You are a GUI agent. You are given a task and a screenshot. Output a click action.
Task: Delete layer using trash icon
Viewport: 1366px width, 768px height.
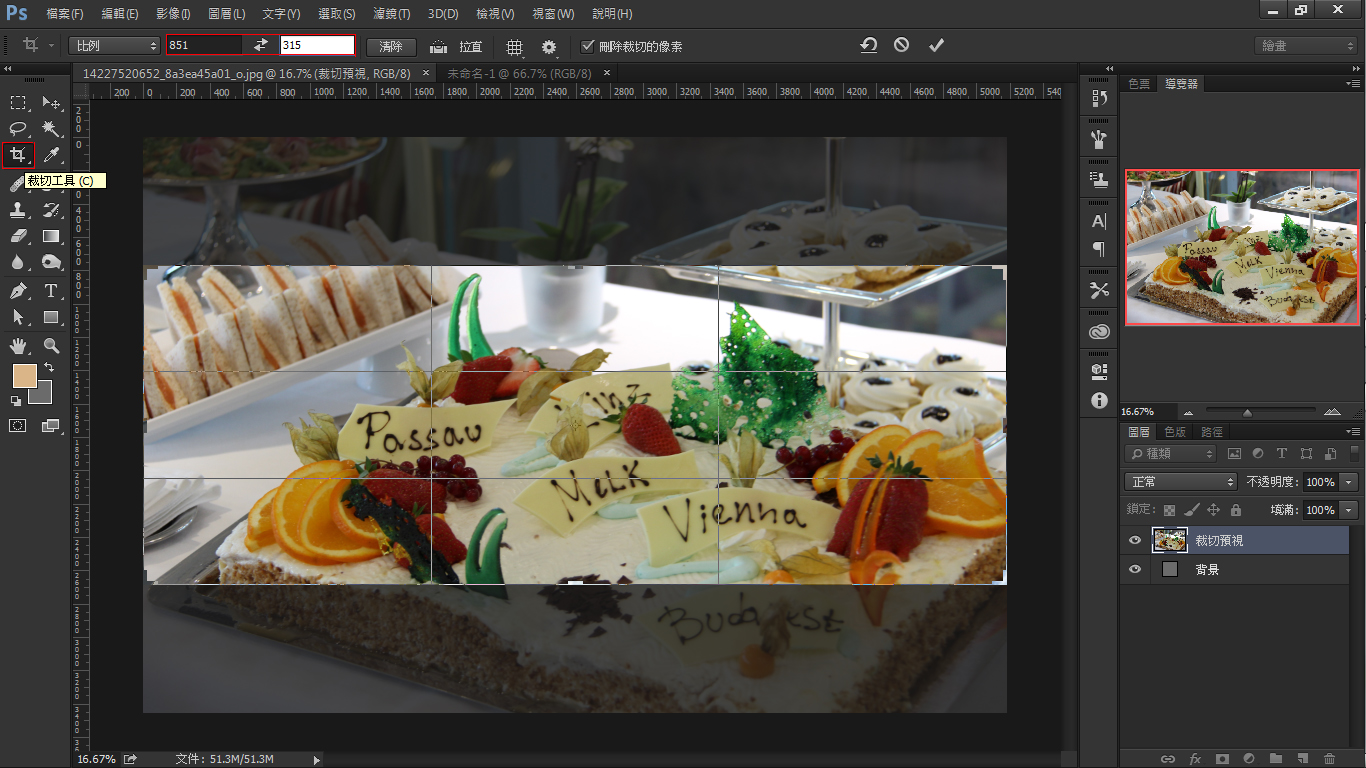click(1329, 759)
